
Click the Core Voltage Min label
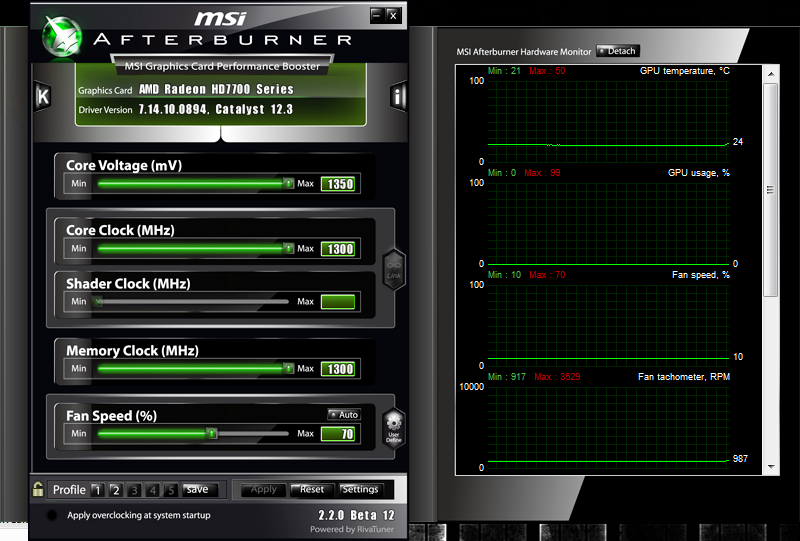[79, 183]
